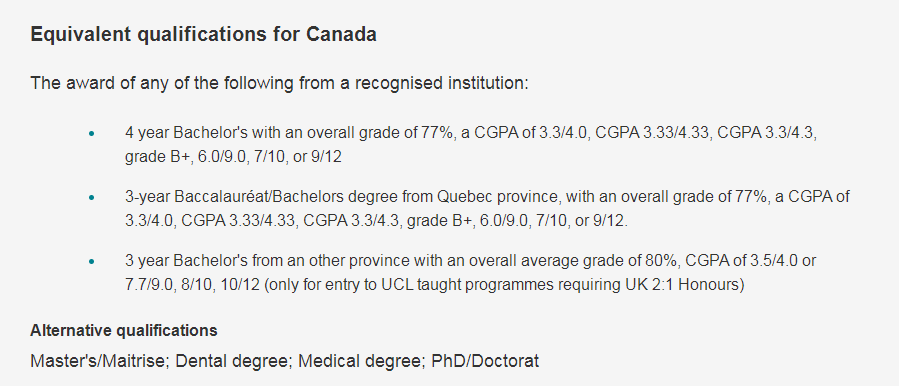Click the 'Equivalent qualifications for Canada' heading
The image size is (899, 386).
coord(204,34)
